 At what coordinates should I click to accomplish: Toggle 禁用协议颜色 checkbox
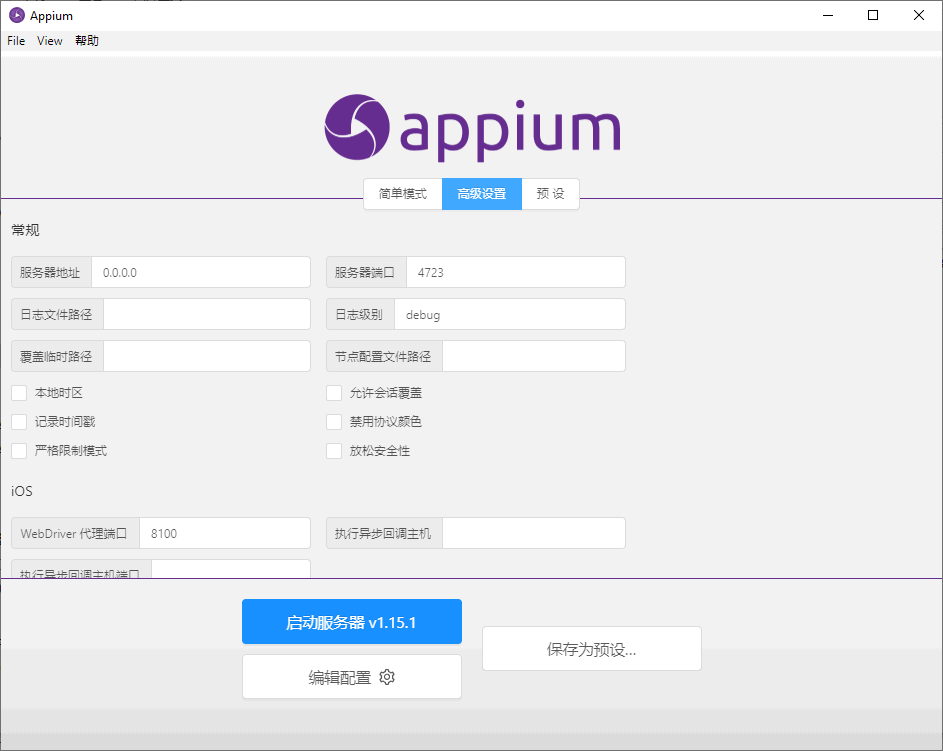coord(334,422)
